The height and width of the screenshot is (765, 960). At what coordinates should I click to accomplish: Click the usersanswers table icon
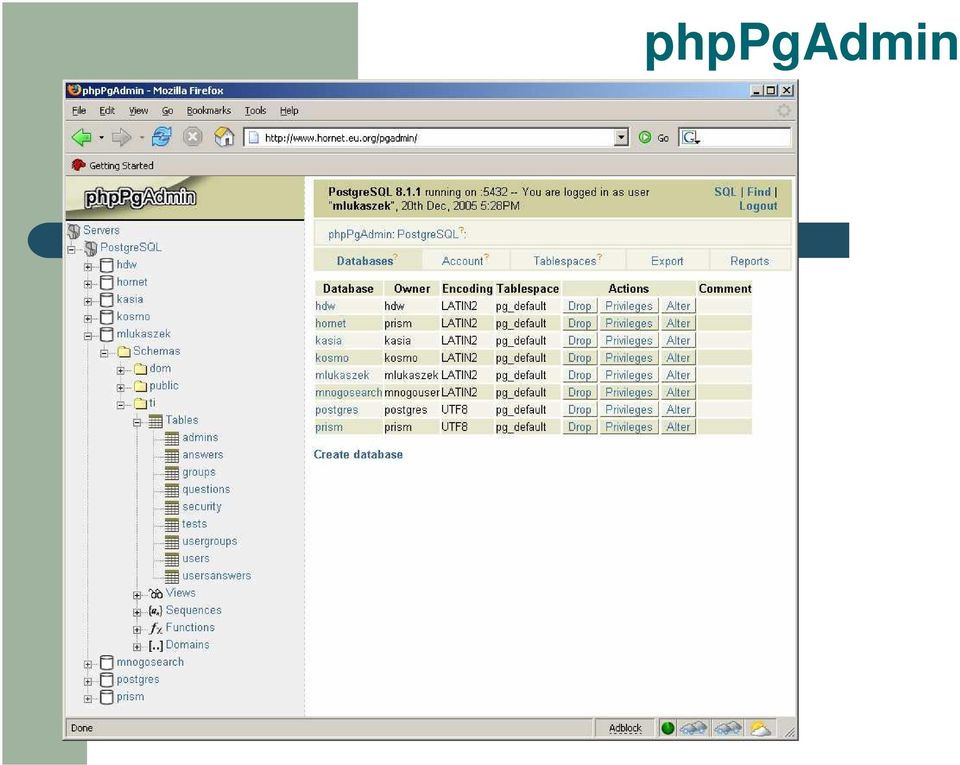172,576
